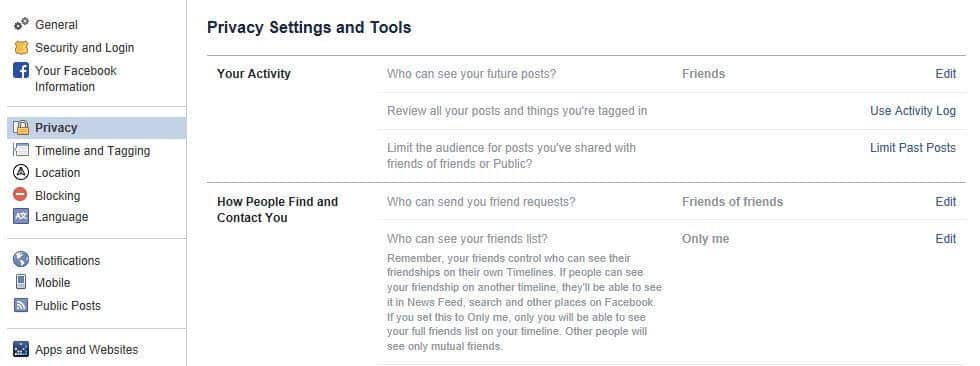Click the Timeline and Tagging icon

click(21, 150)
